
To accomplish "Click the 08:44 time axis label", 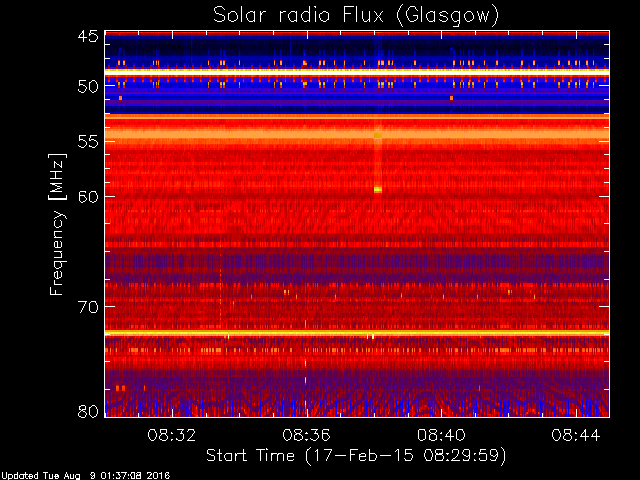I will (576, 435).
